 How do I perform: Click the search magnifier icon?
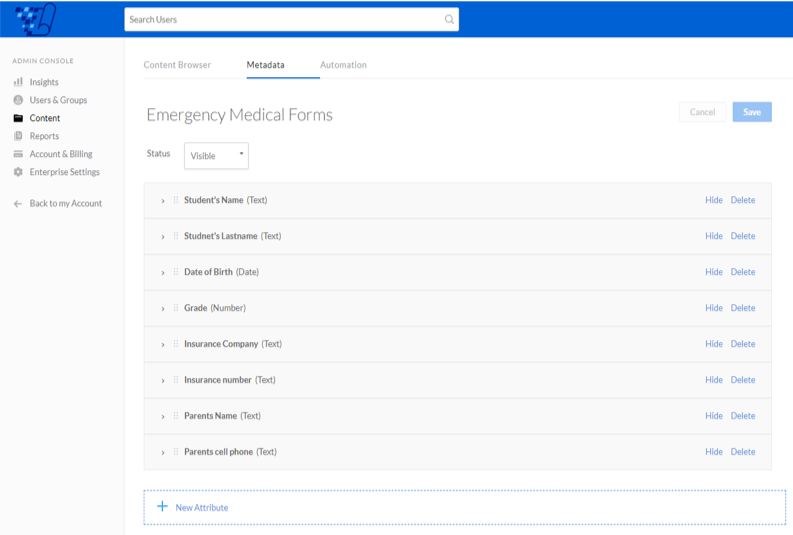pos(449,19)
